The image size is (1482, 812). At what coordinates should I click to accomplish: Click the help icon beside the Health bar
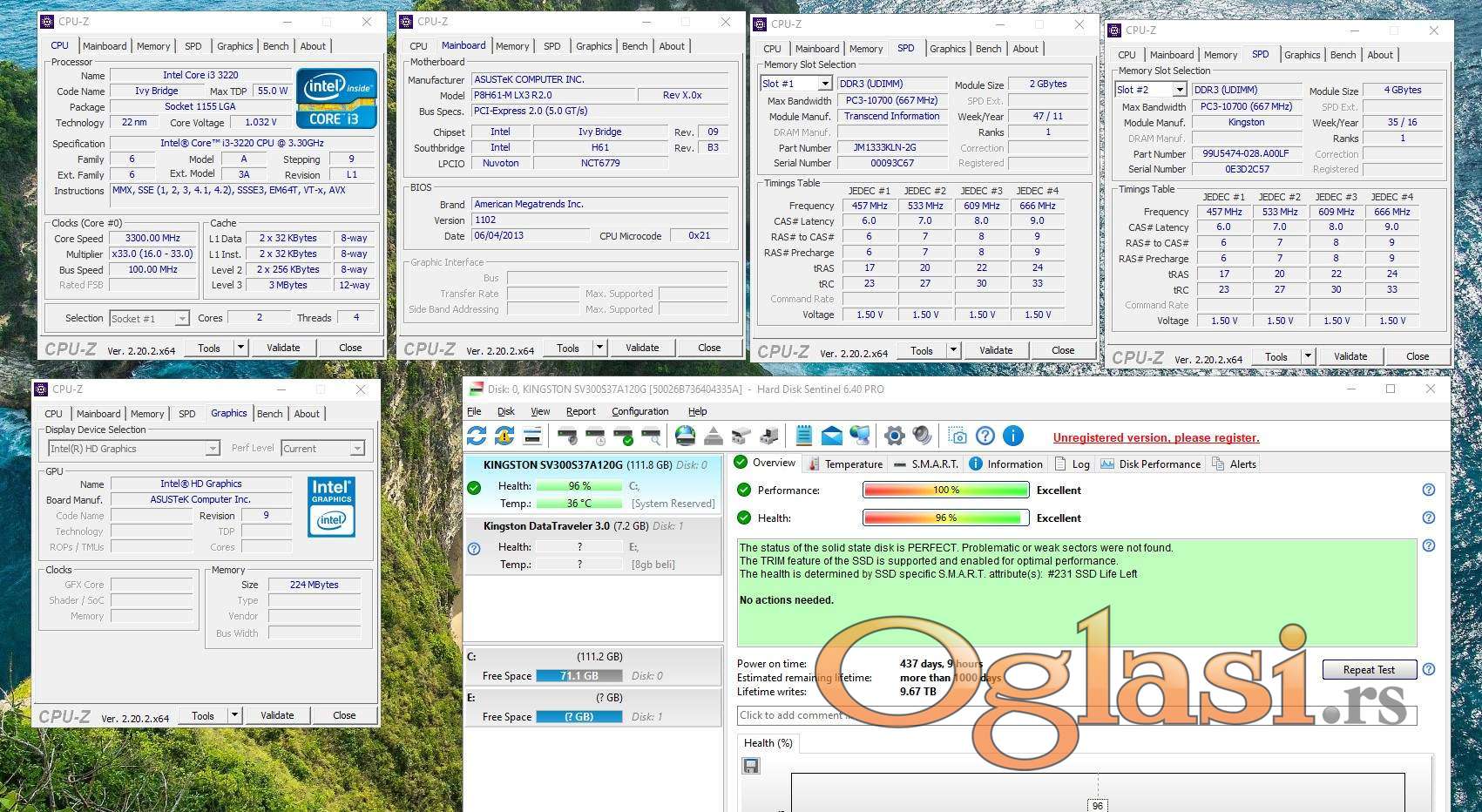tap(1429, 518)
